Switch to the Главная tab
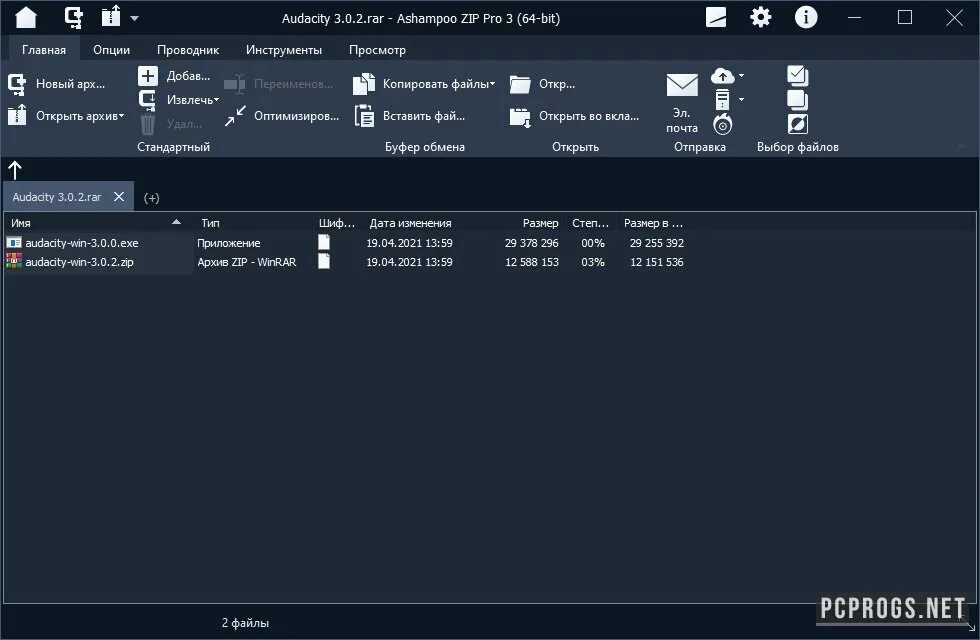Image resolution: width=980 pixels, height=640 pixels. pos(44,49)
